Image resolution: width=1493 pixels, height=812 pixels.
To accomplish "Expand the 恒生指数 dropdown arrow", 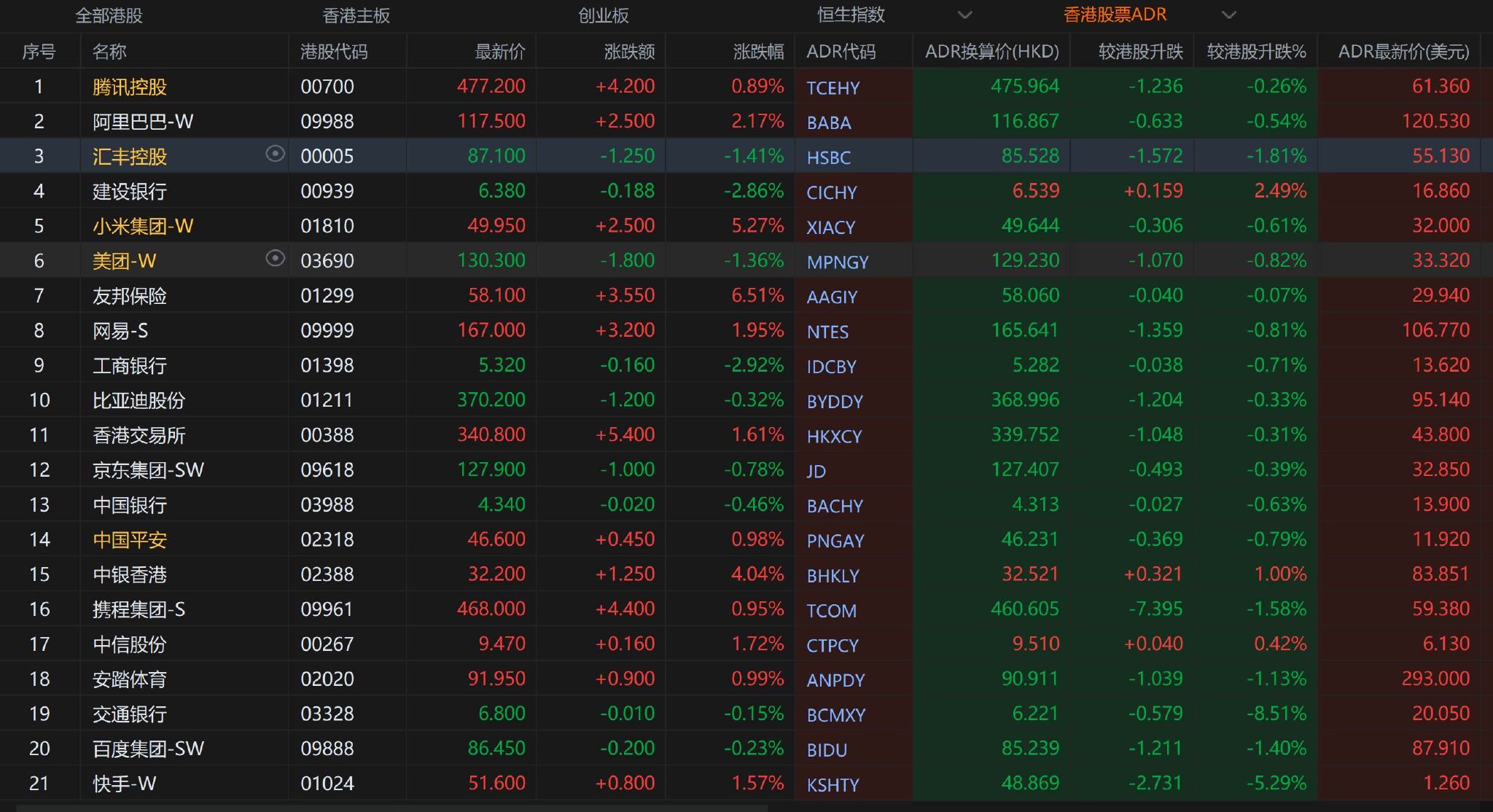I will coord(964,15).
